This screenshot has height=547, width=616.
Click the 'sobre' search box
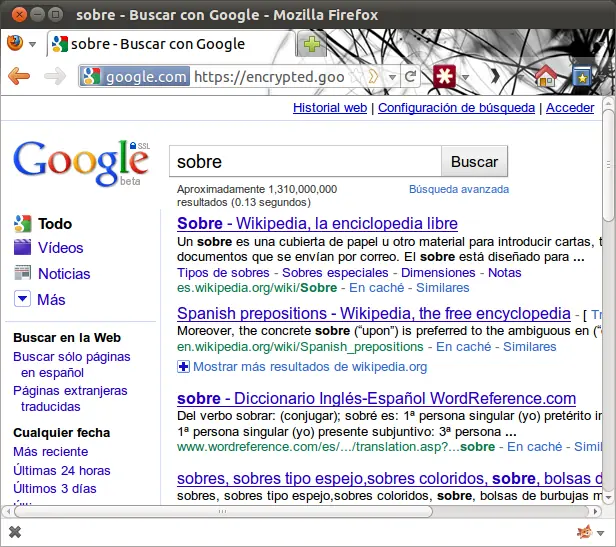(305, 162)
